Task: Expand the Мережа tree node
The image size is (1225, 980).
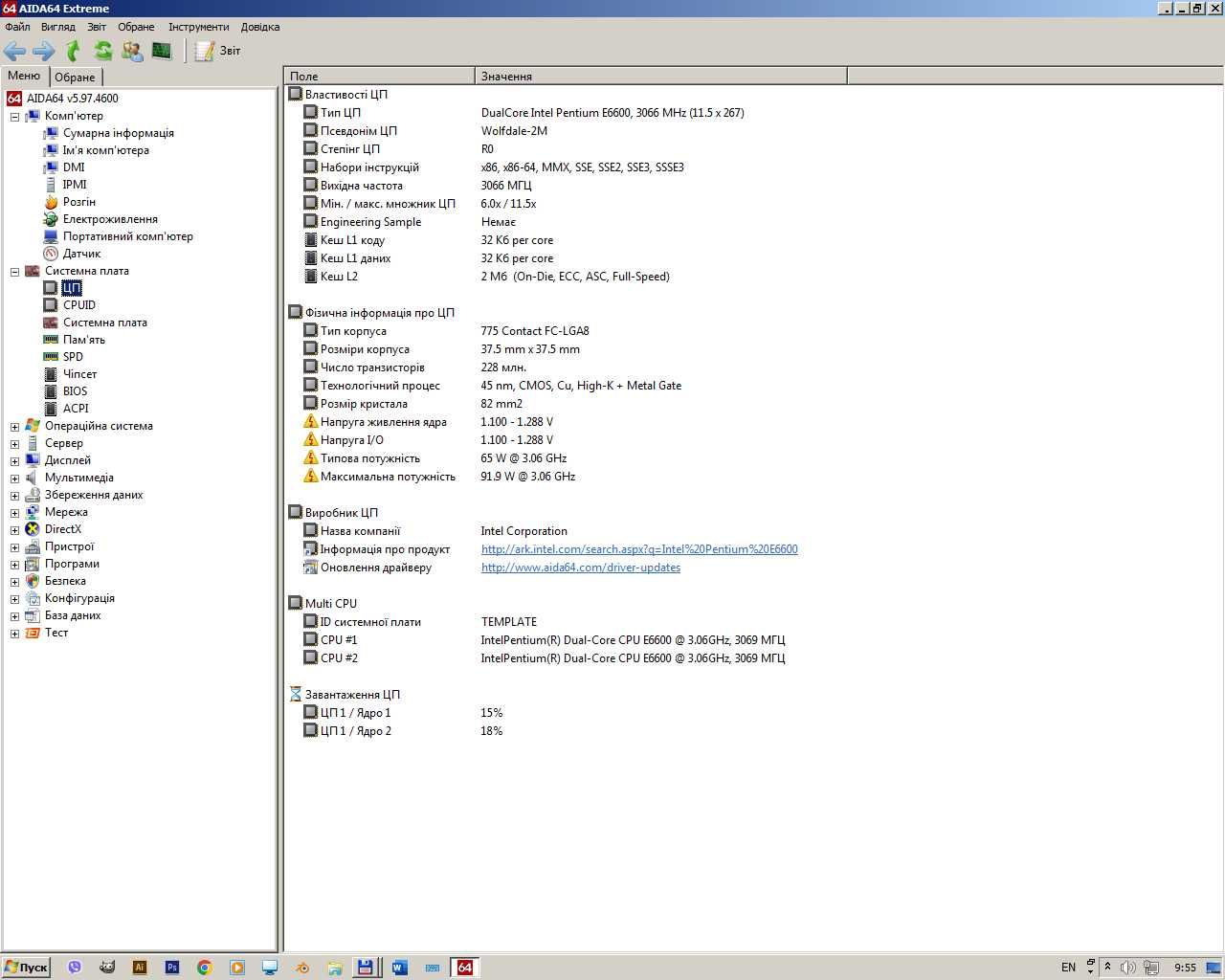Action: 14,513
